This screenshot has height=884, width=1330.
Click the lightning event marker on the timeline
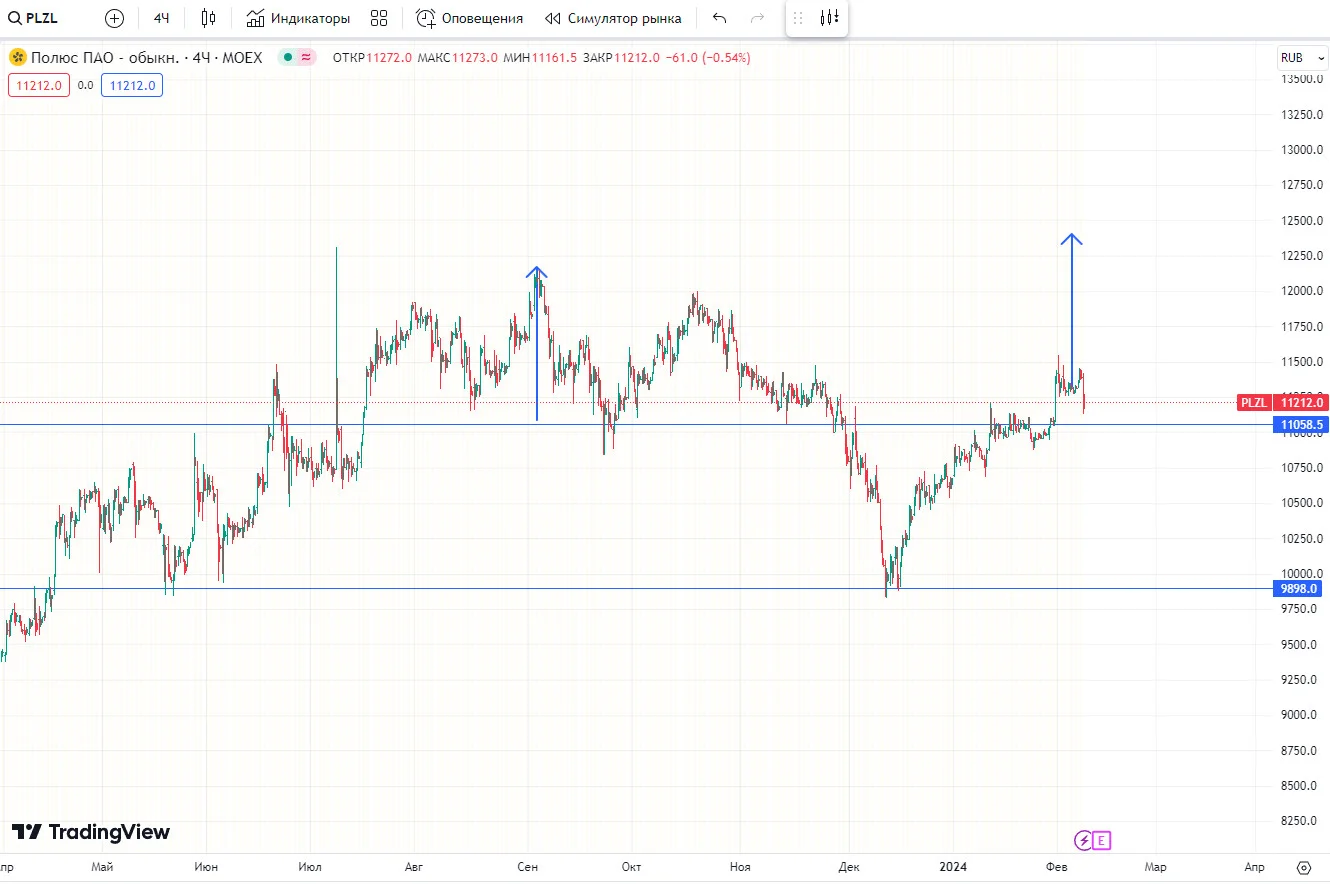(1082, 840)
